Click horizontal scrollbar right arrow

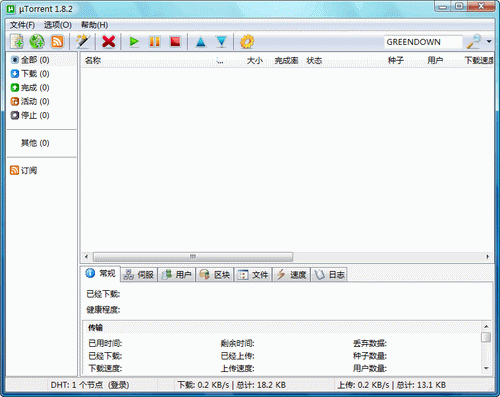click(488, 257)
